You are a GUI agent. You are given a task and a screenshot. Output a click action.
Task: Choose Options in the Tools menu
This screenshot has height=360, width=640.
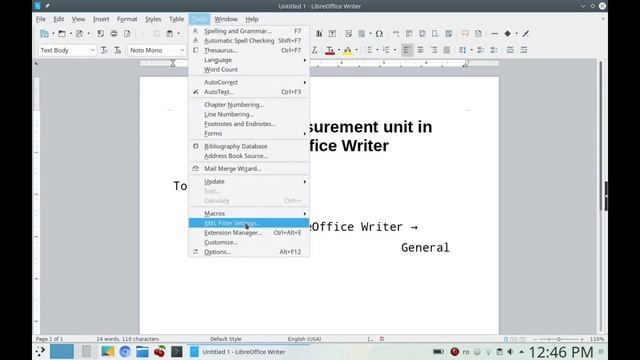(249, 252)
